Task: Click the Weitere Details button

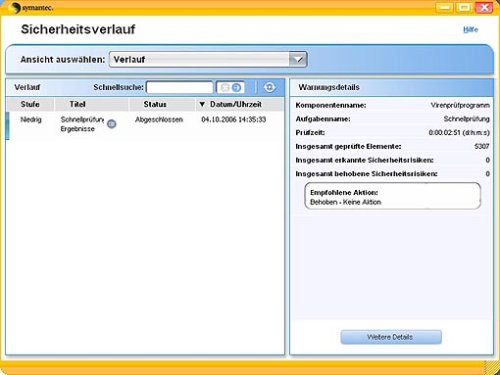Action: click(x=391, y=337)
